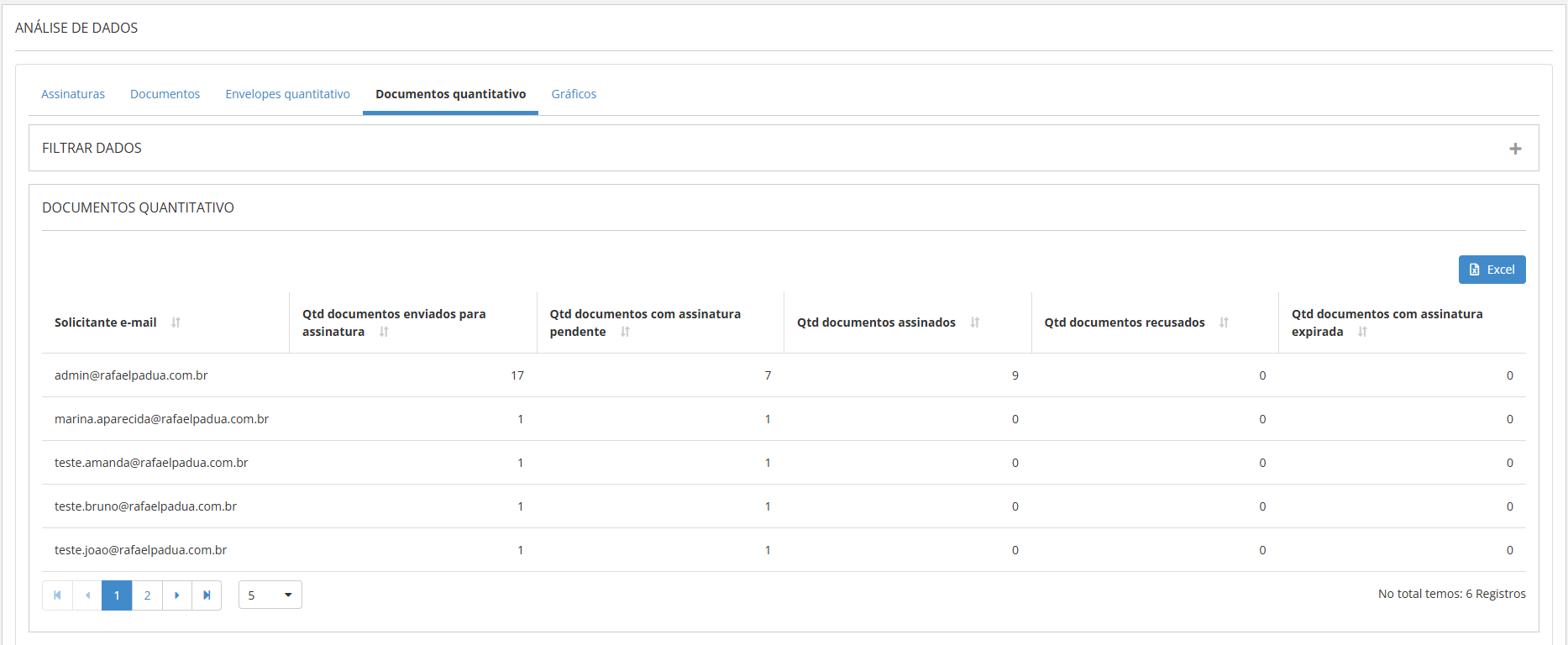
Task: Sort by assinatura expirada column icon
Action: coord(1362,332)
